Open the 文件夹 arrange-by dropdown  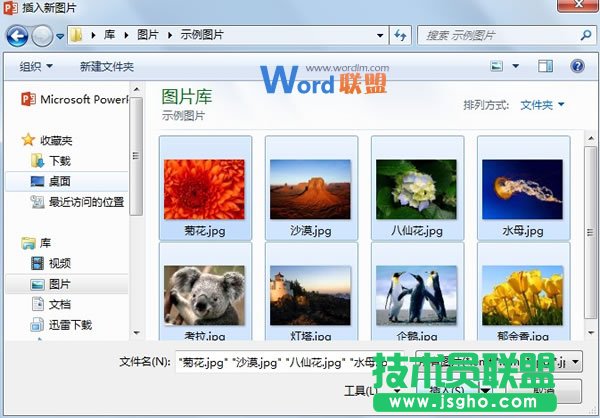tap(542, 105)
